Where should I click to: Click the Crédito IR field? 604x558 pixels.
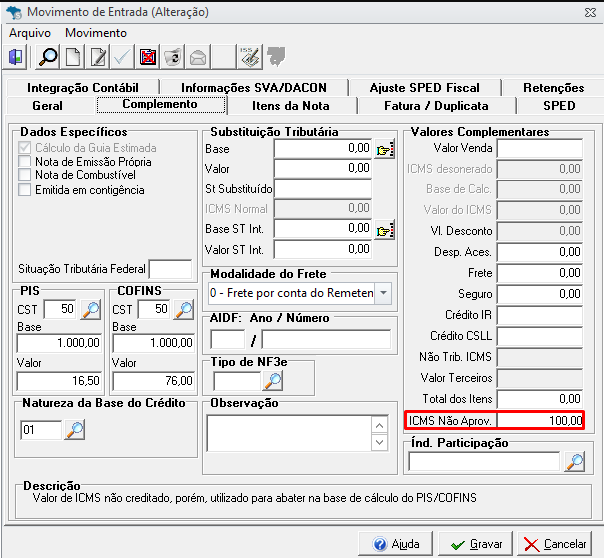click(540, 315)
